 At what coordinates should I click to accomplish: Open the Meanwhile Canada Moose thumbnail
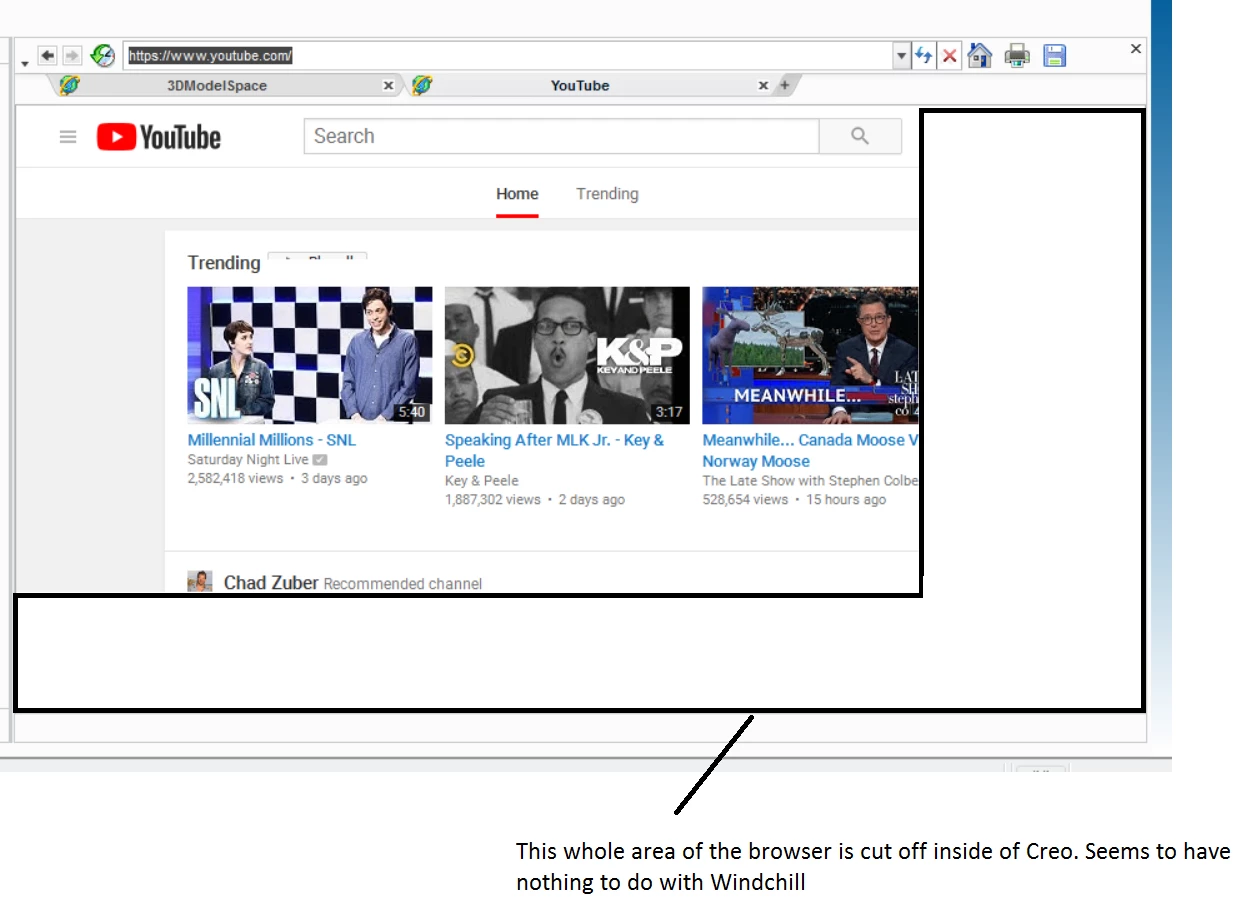tap(810, 356)
